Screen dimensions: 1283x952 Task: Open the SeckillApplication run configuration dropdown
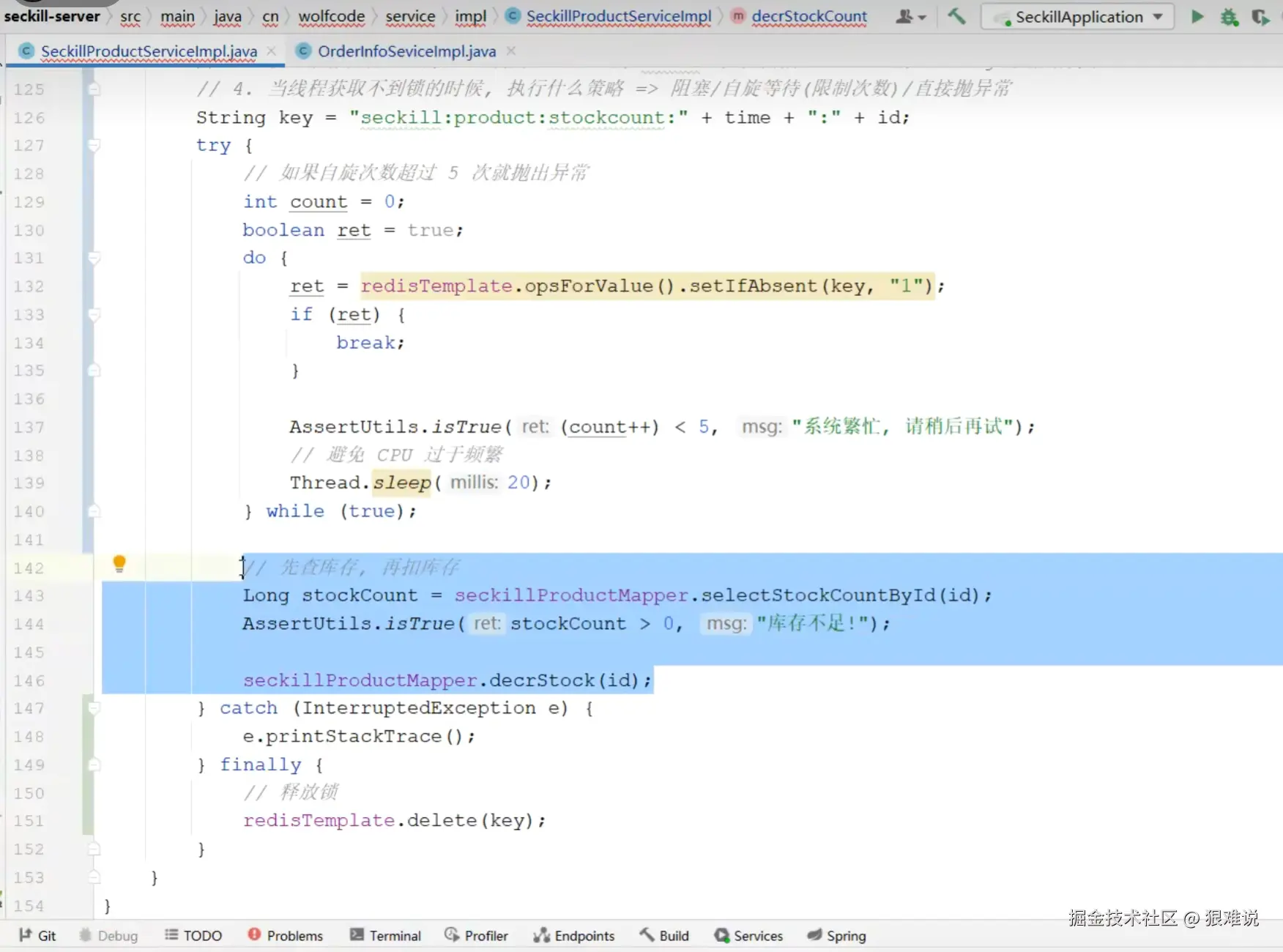(1077, 17)
